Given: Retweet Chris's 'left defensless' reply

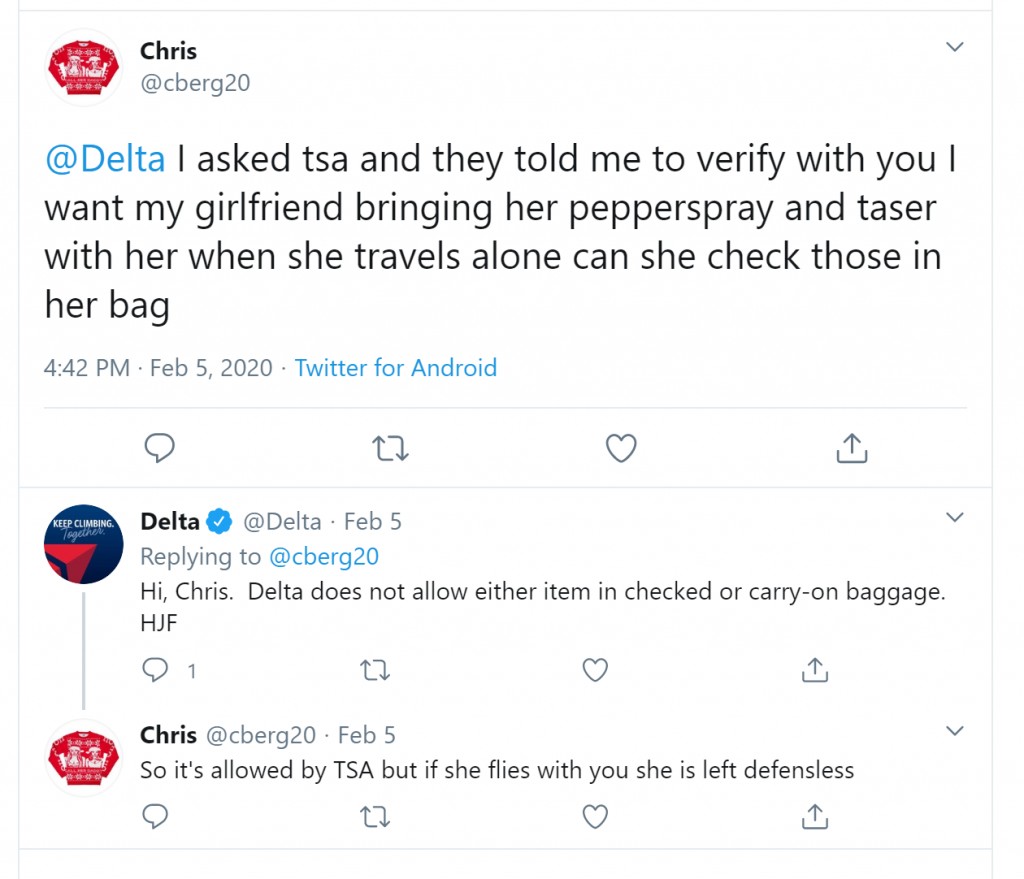Looking at the screenshot, I should [x=375, y=816].
